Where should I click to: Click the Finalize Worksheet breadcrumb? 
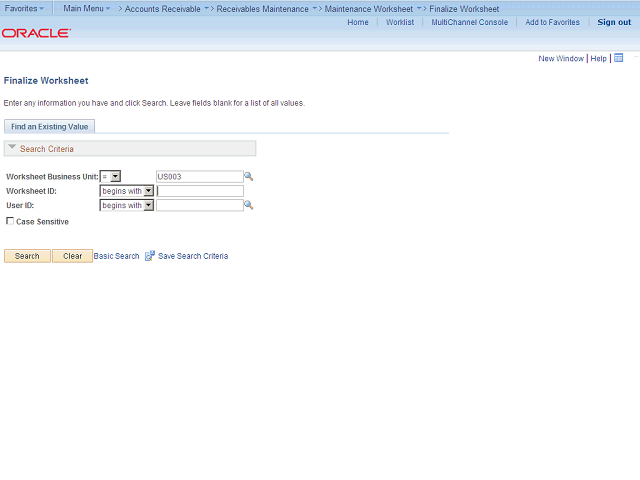click(x=464, y=9)
